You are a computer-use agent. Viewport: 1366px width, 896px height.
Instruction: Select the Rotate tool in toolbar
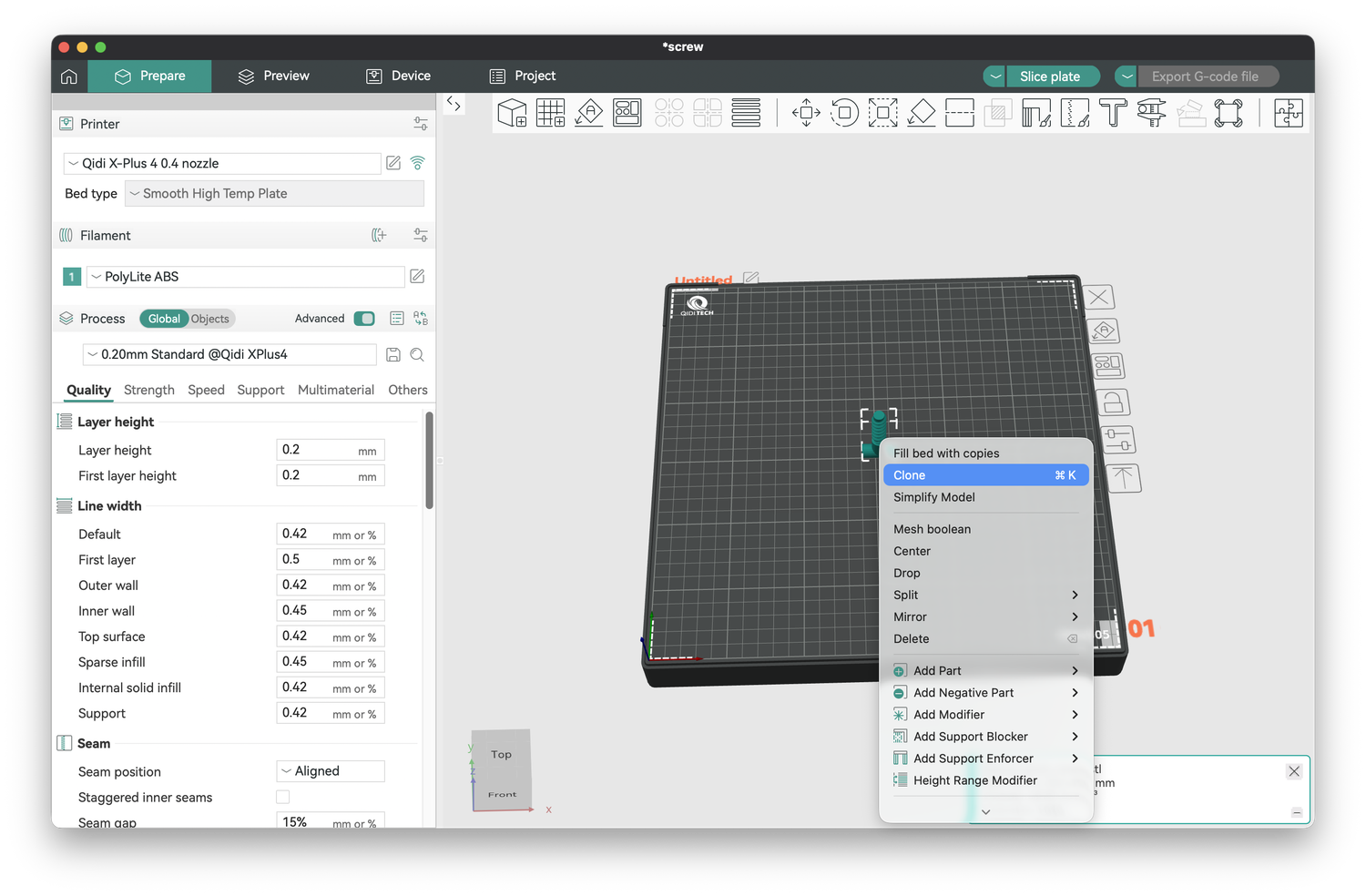pyautogui.click(x=844, y=113)
